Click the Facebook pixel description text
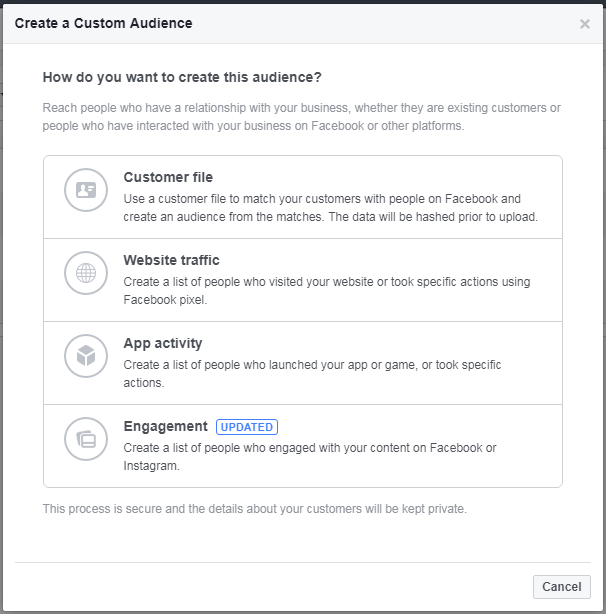 click(327, 291)
